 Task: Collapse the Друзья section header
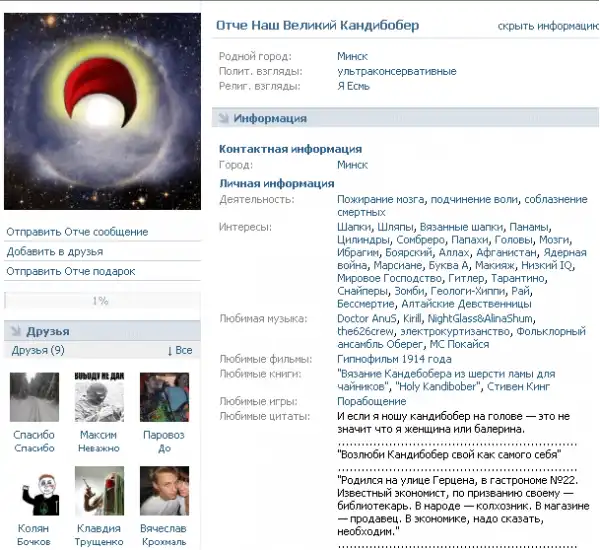[48, 330]
